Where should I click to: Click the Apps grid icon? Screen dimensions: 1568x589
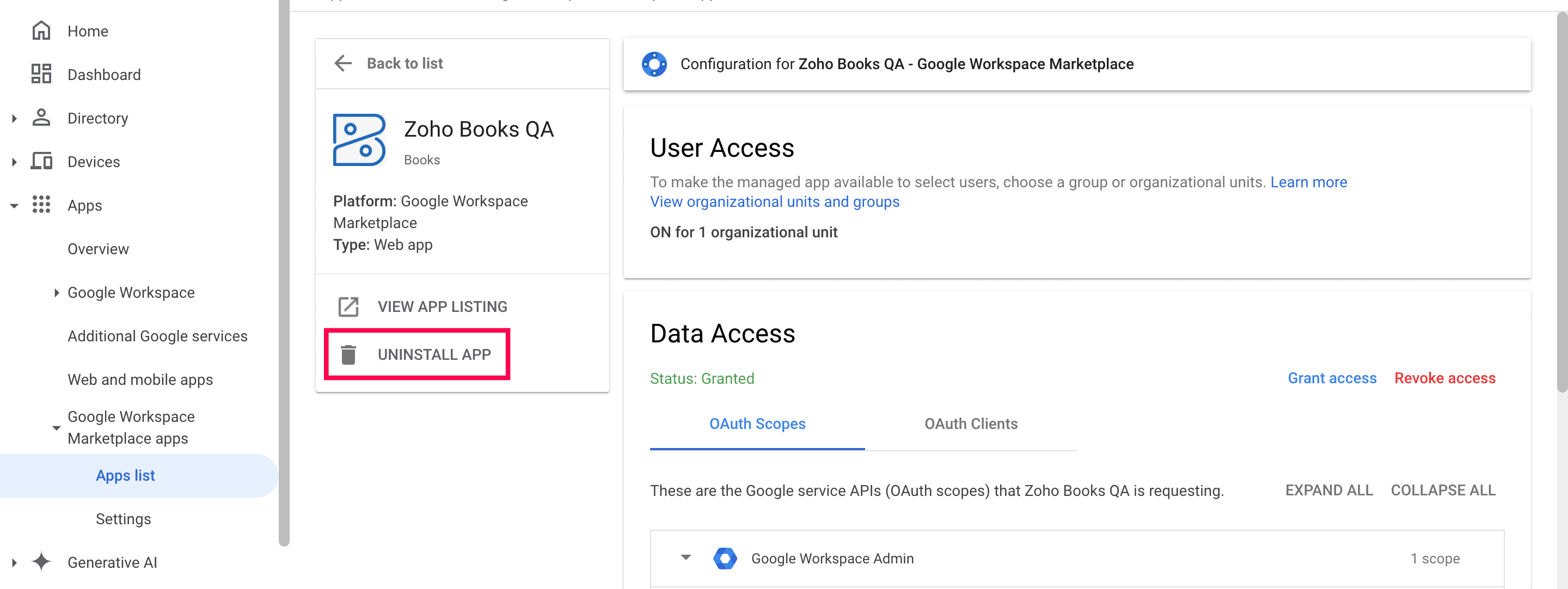pos(41,205)
